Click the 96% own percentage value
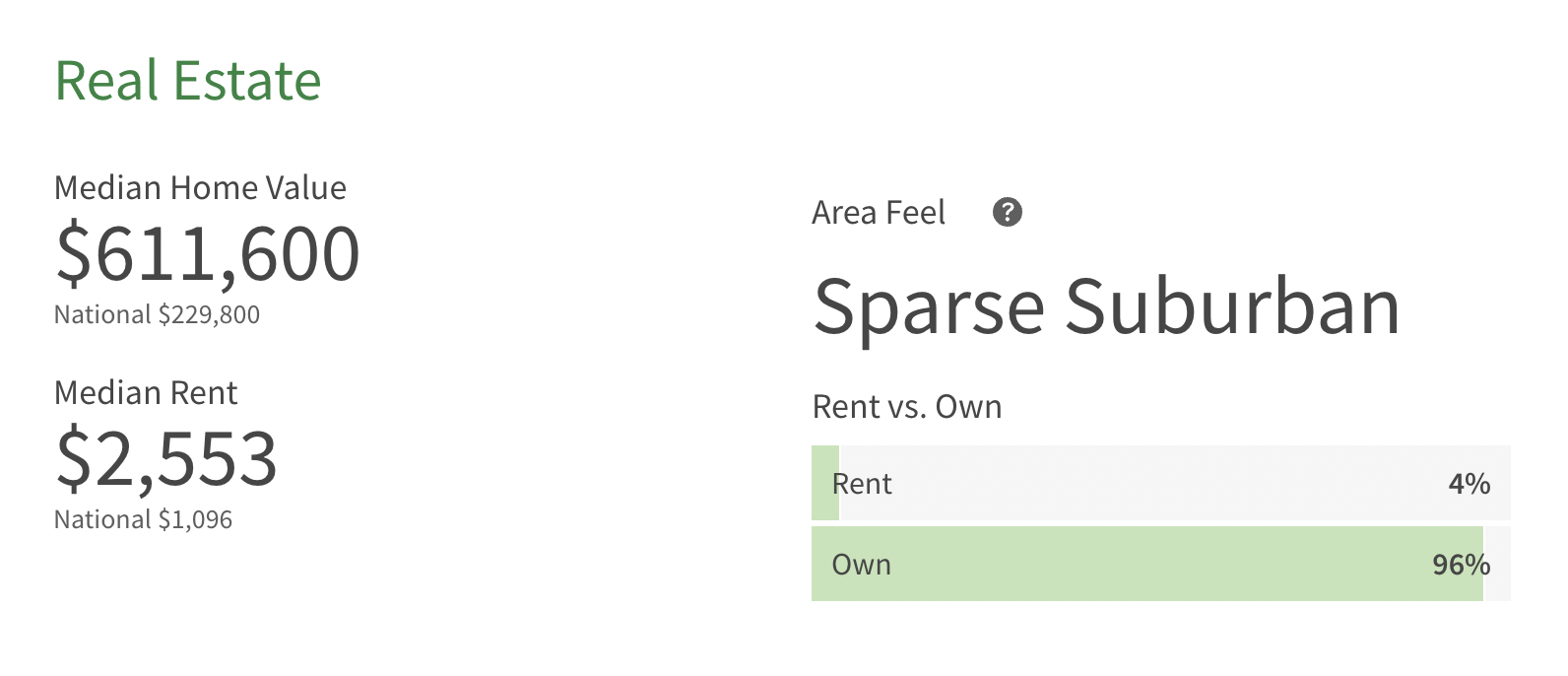This screenshot has height=676, width=1568. 1462,565
